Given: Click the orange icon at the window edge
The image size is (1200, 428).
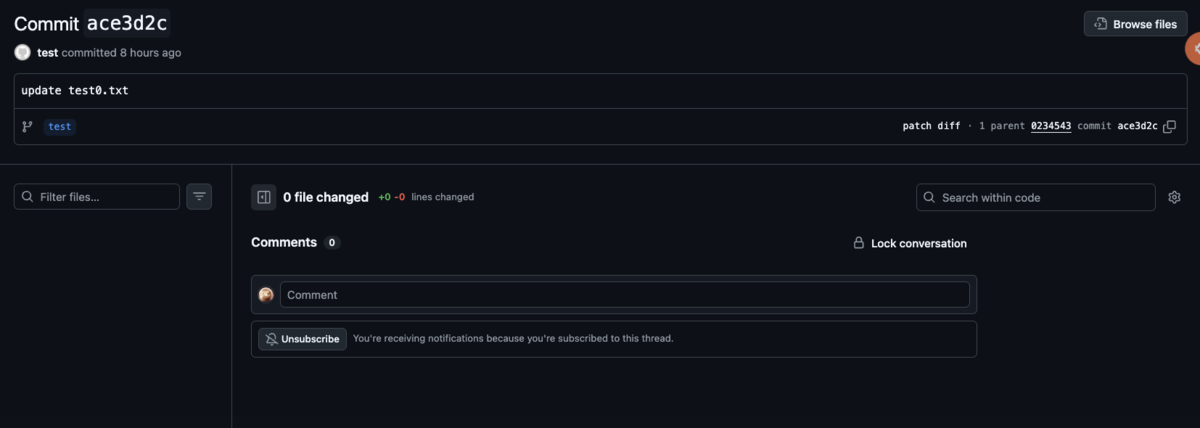Looking at the screenshot, I should tap(1194, 48).
